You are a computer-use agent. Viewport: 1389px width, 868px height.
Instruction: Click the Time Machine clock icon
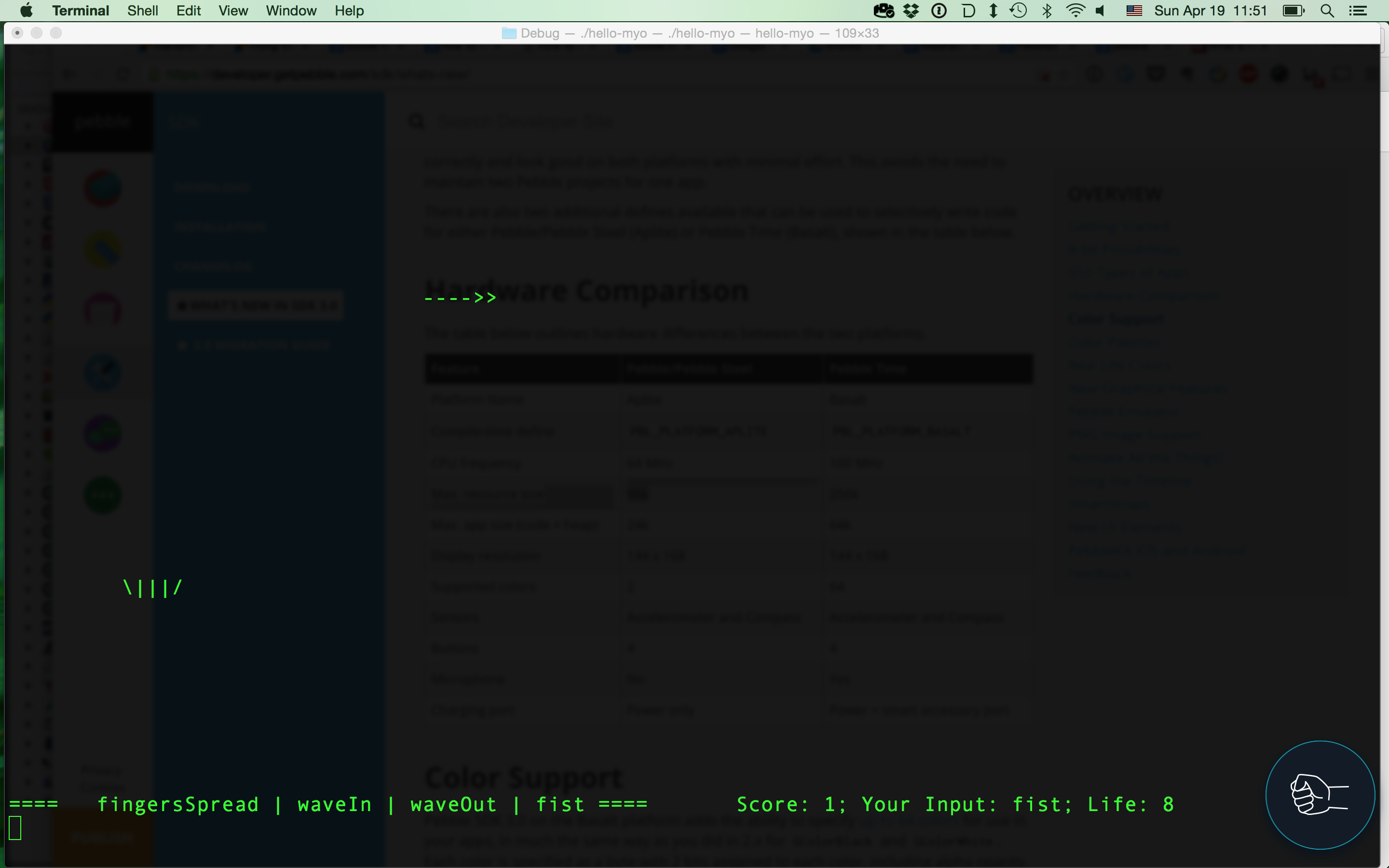coord(1019,10)
